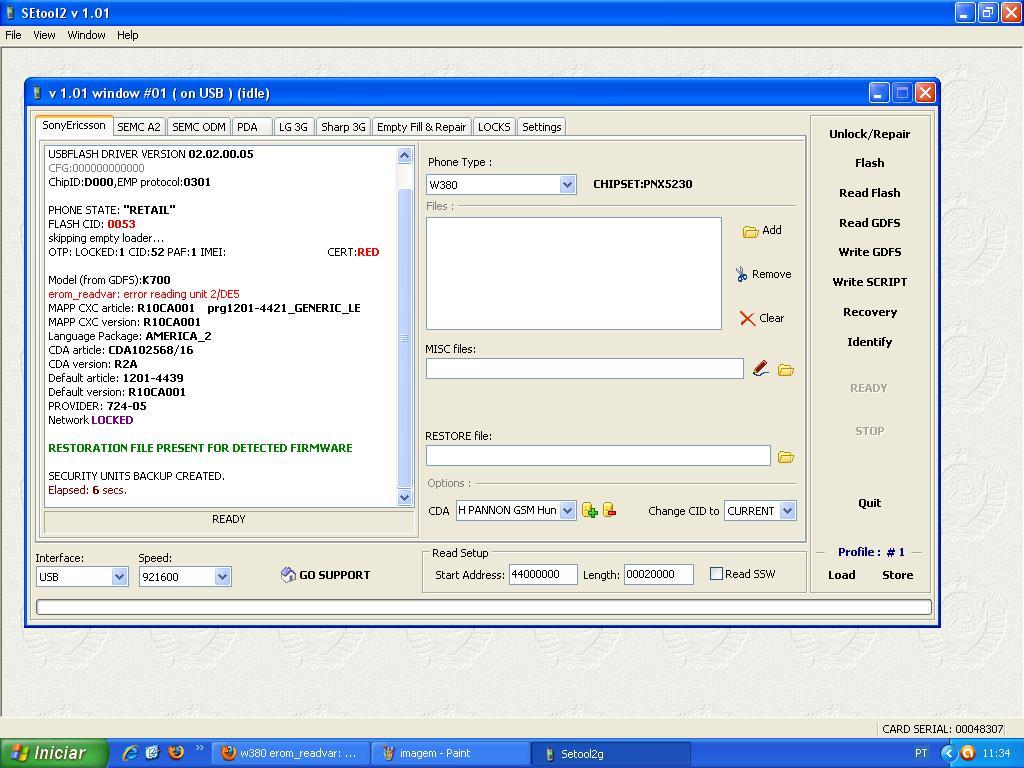The width and height of the screenshot is (1024, 768).
Task: Click the MISC files input field
Action: point(584,369)
